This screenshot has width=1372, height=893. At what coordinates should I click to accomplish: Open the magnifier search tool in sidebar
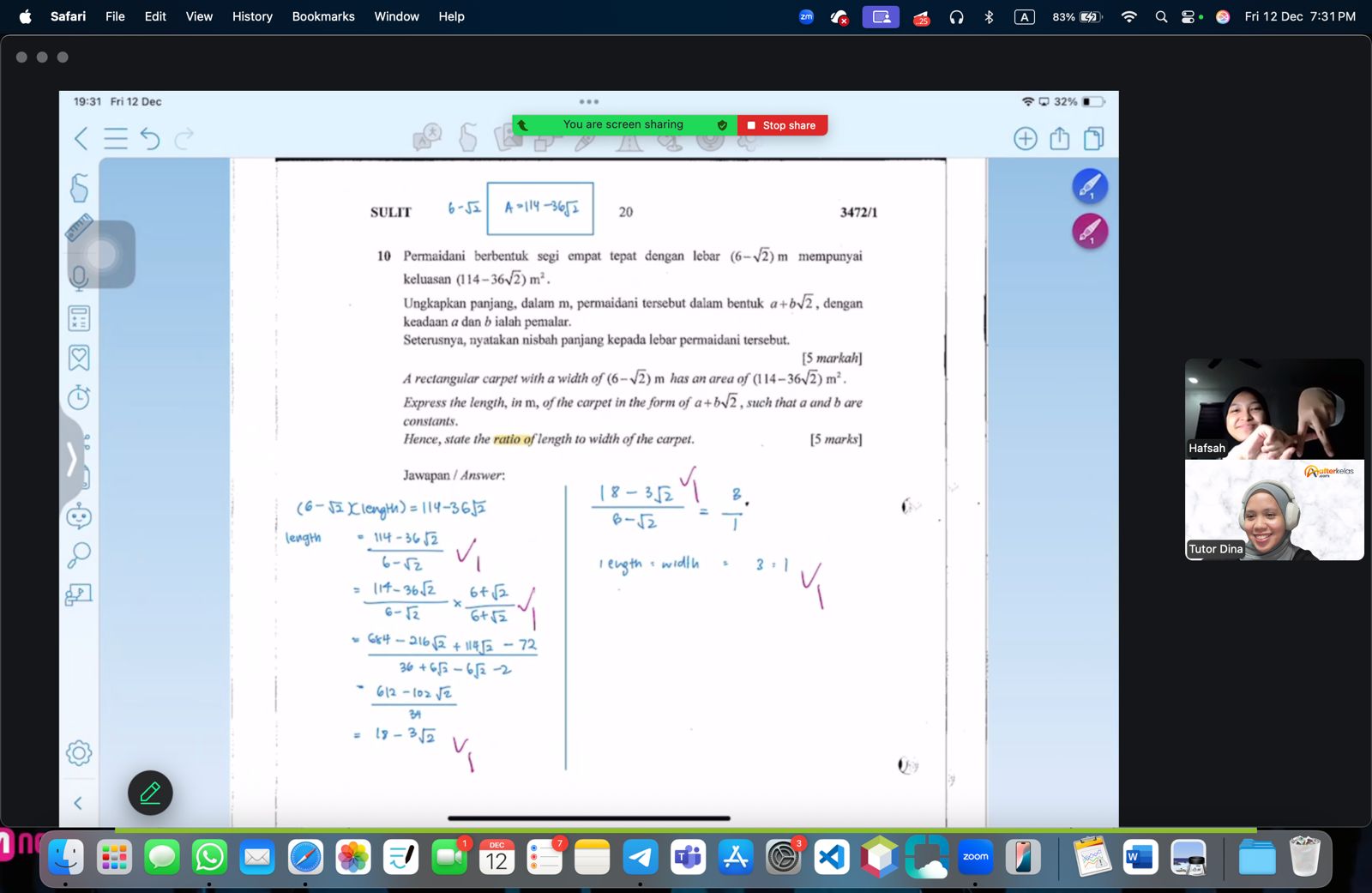[79, 555]
